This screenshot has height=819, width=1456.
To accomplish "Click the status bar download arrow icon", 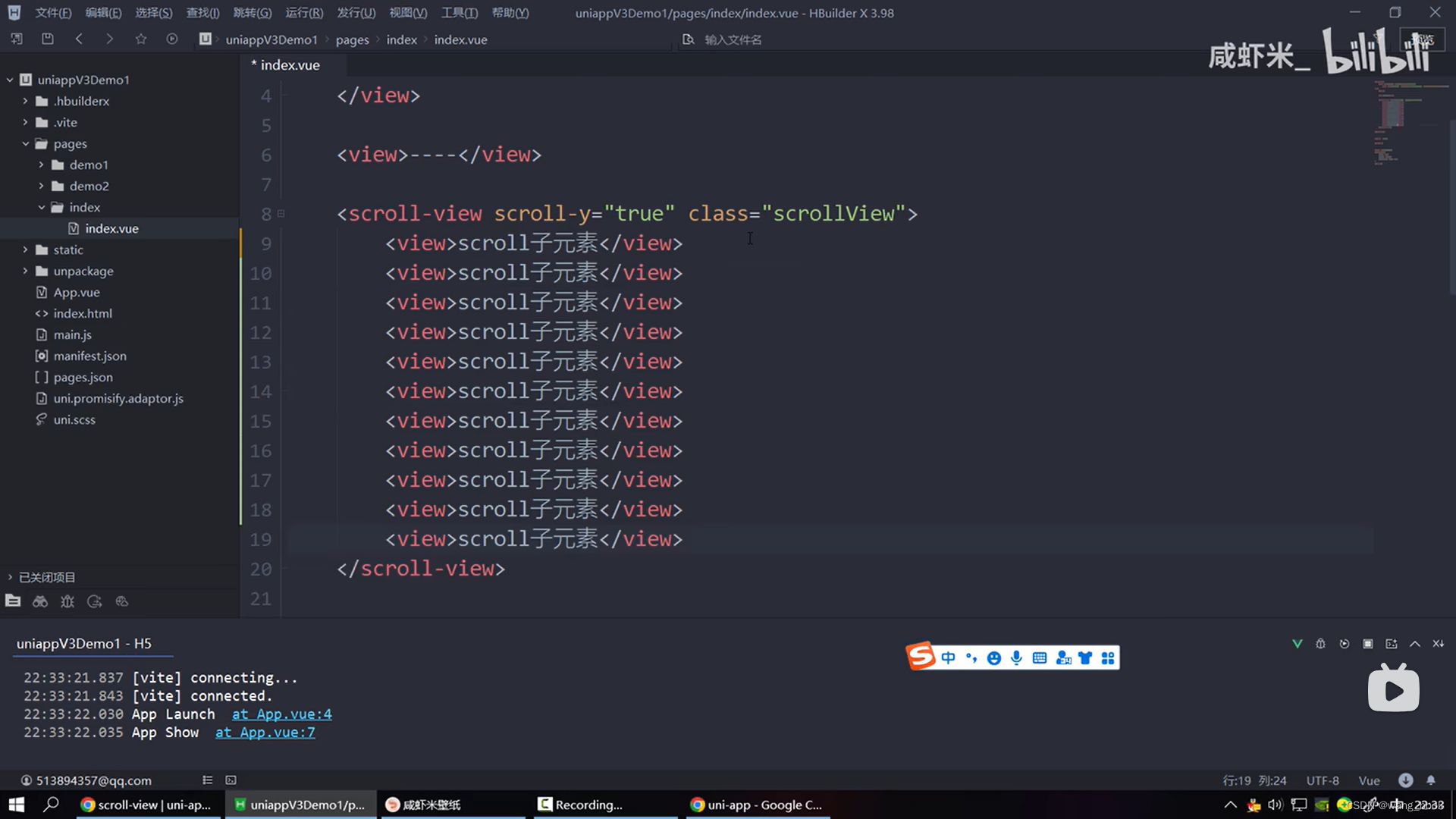I will click(1406, 780).
